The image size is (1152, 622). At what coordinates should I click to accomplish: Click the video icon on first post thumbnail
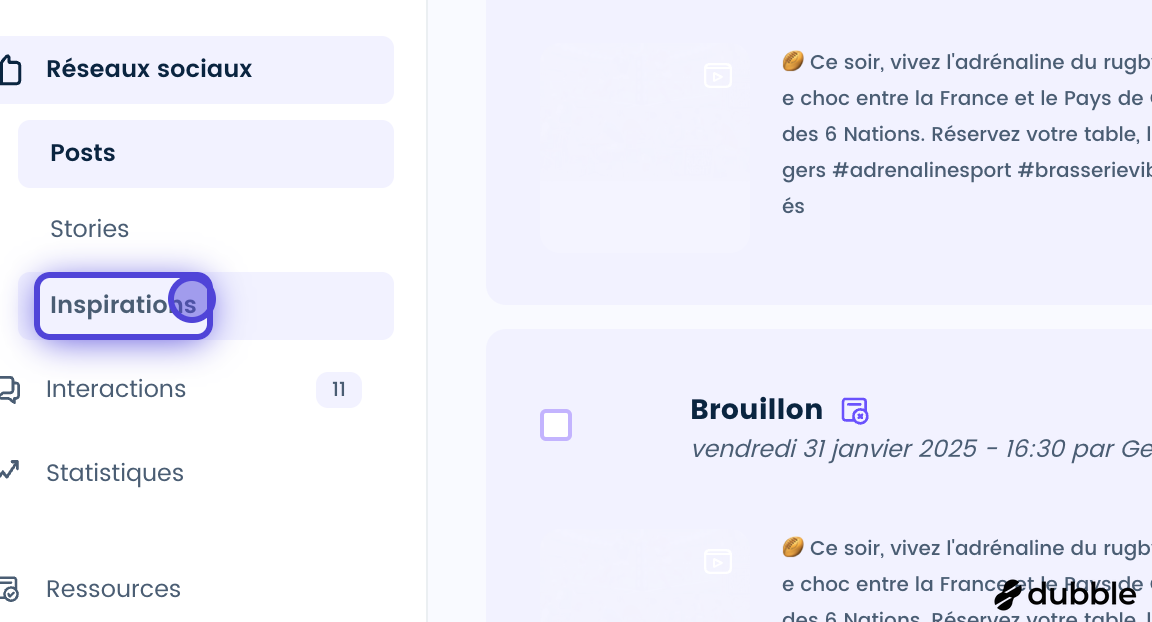point(718,76)
